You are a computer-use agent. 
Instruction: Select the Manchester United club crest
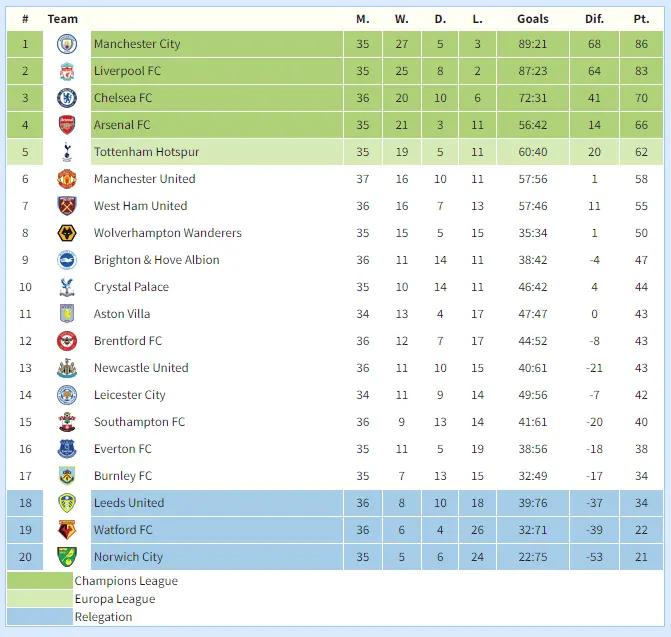tap(67, 179)
